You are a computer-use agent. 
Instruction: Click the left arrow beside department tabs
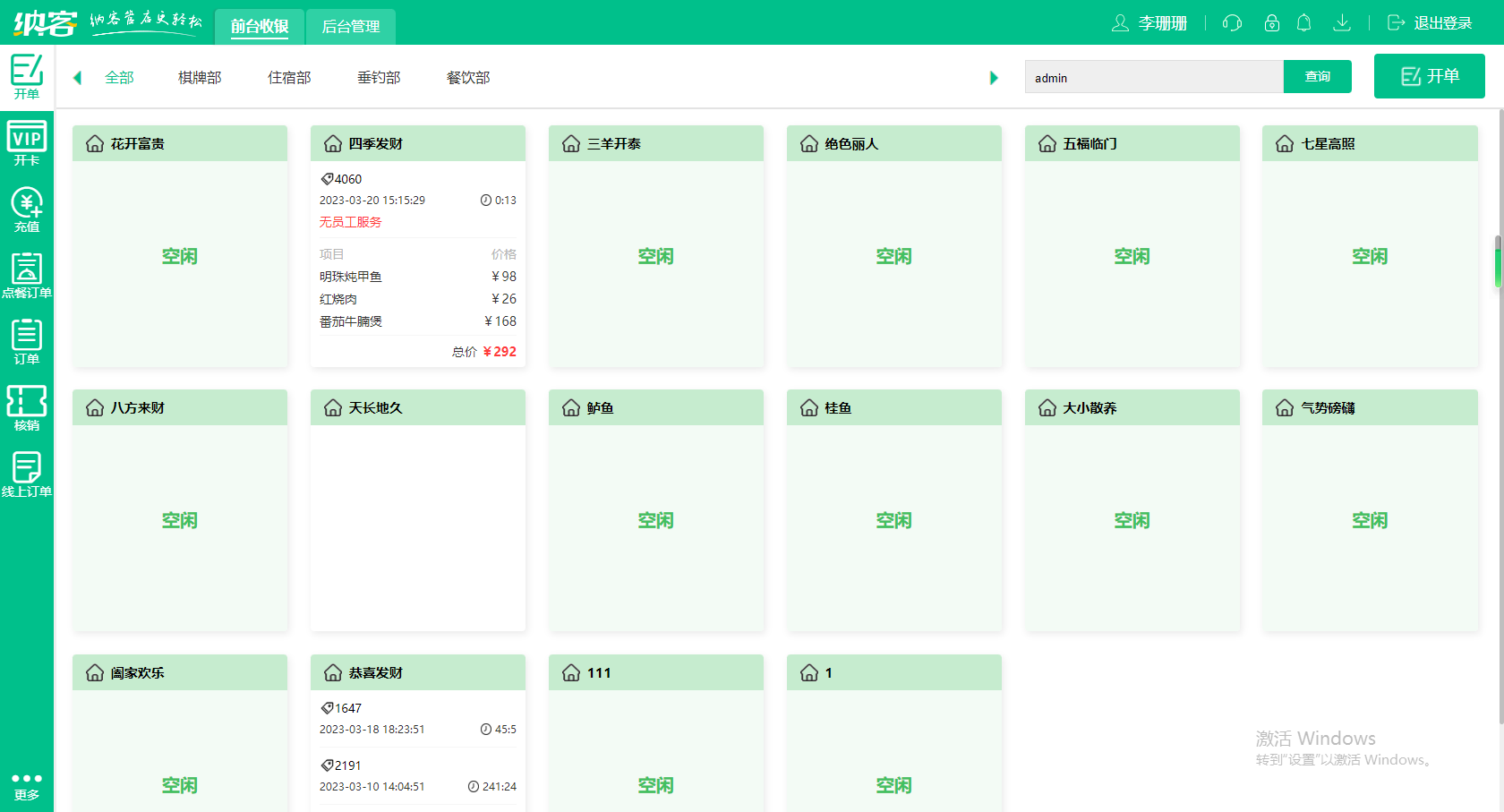pyautogui.click(x=77, y=78)
